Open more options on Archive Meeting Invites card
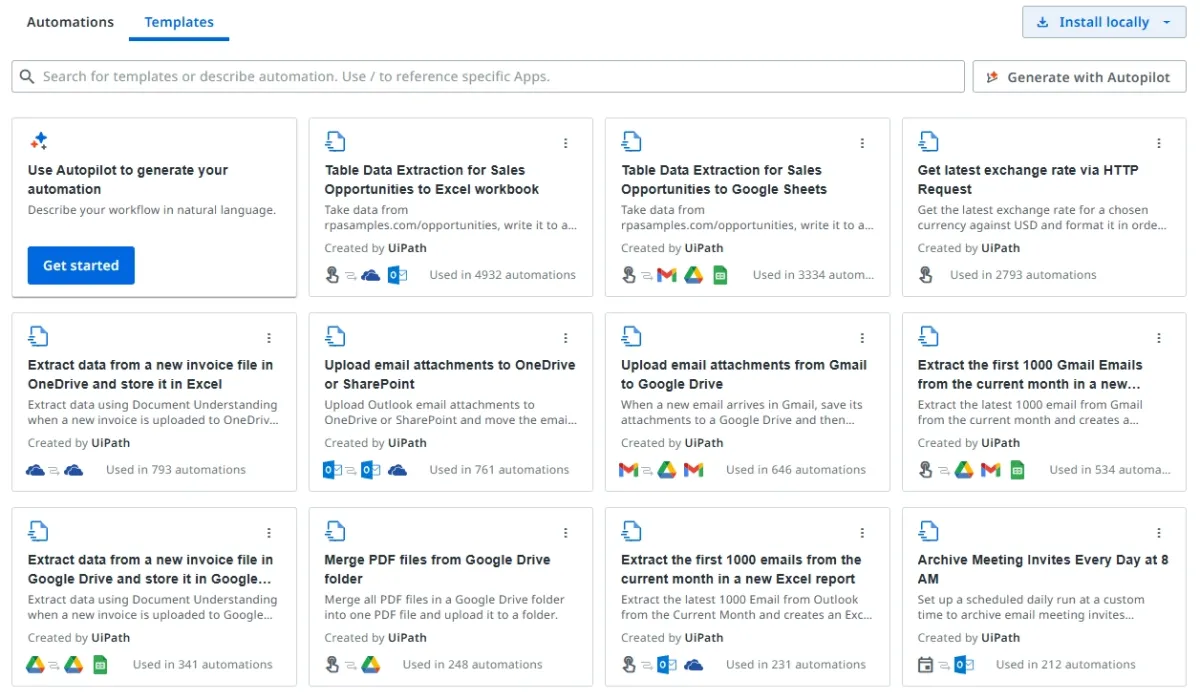 click(x=1159, y=533)
